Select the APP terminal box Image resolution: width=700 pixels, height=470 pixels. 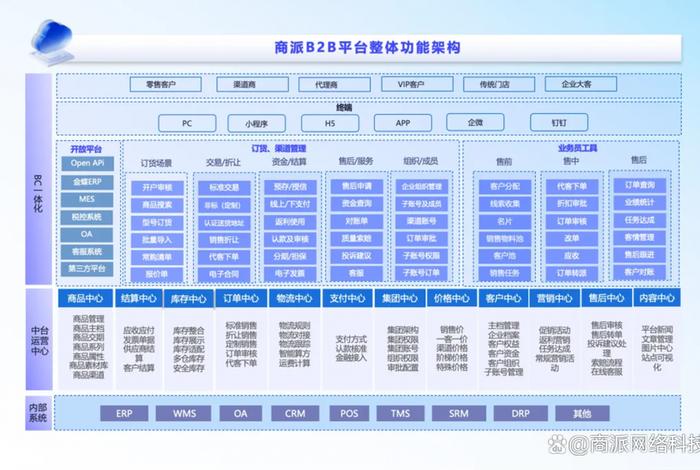pos(403,123)
